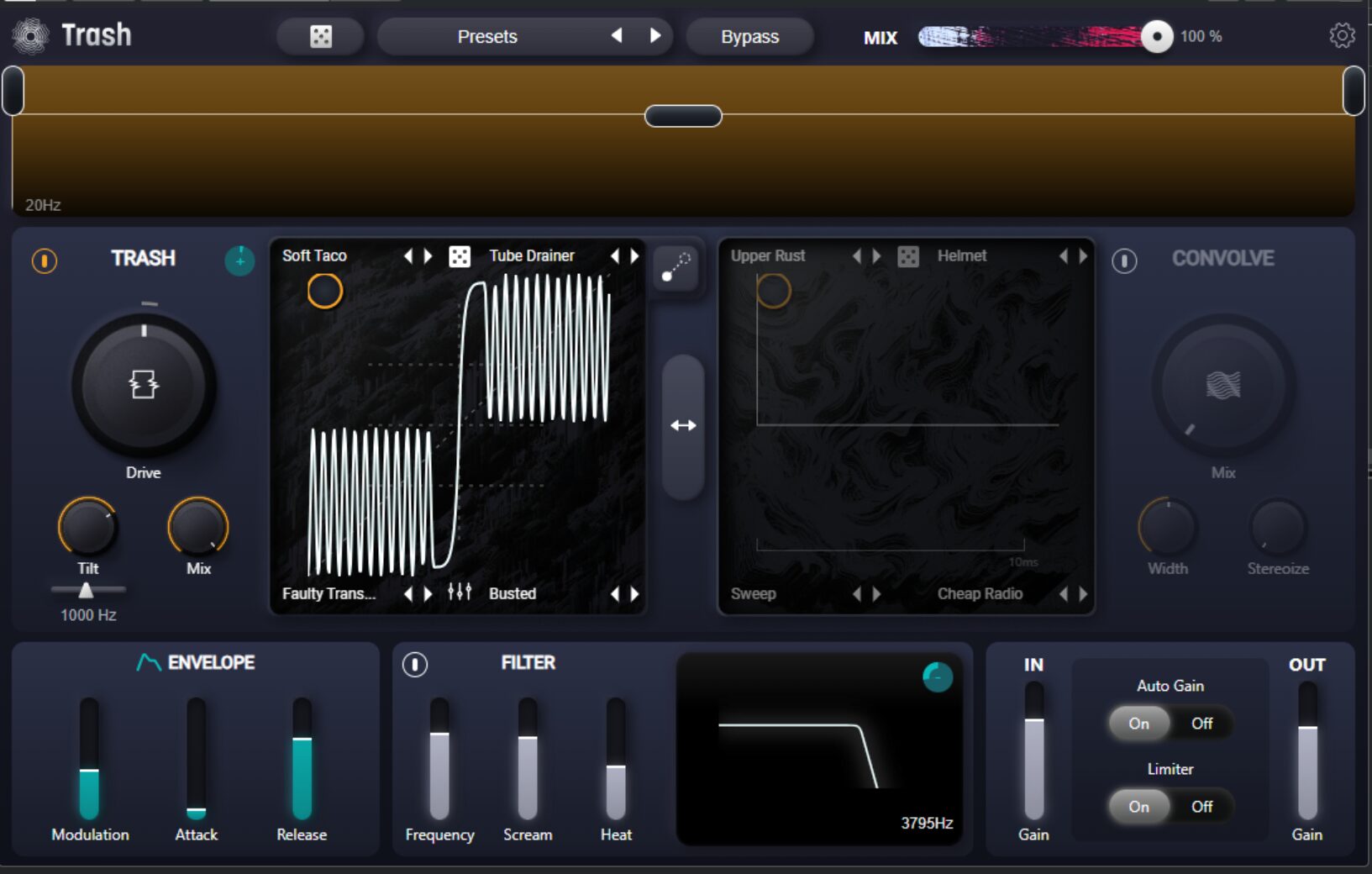Select next Upper Rust impulse
This screenshot has width=1372, height=874.
877,256
